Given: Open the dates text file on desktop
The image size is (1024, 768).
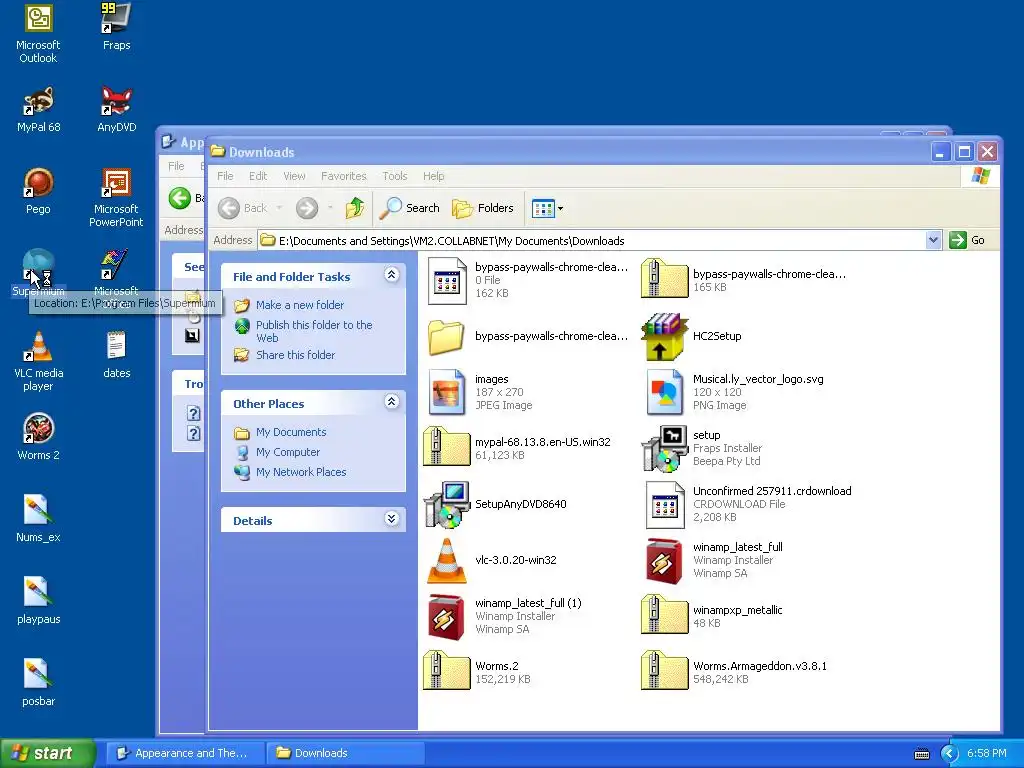Looking at the screenshot, I should (116, 356).
